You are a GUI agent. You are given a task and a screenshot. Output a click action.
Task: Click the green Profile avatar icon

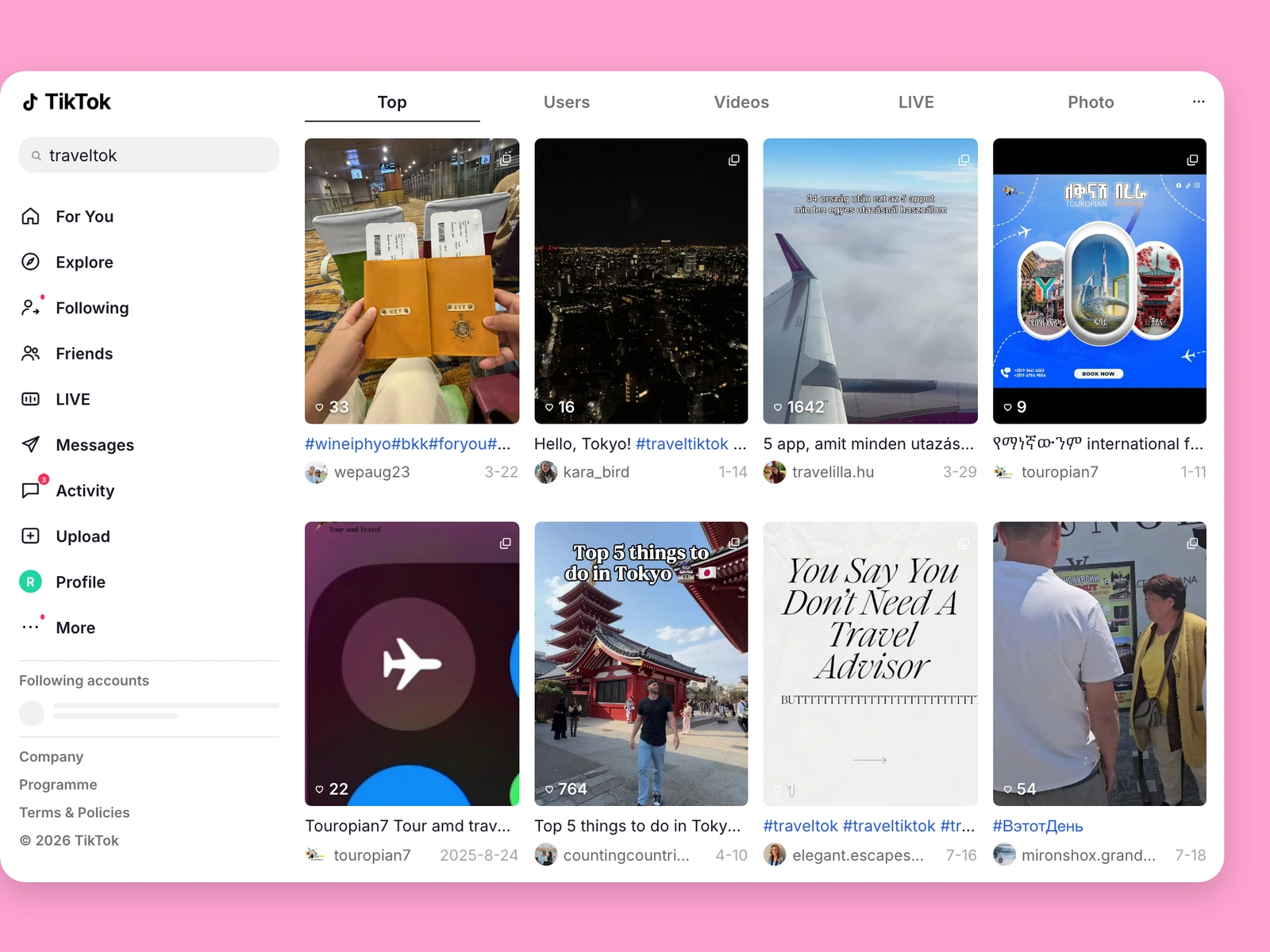(30, 582)
